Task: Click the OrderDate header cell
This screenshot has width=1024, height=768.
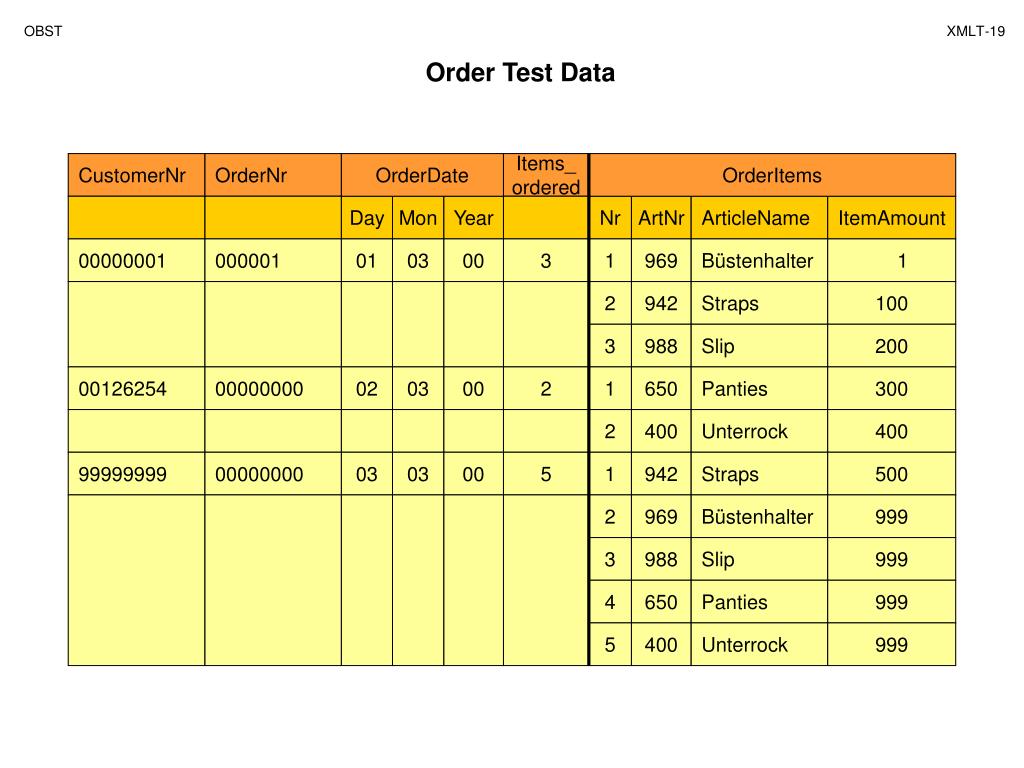Action: [422, 175]
